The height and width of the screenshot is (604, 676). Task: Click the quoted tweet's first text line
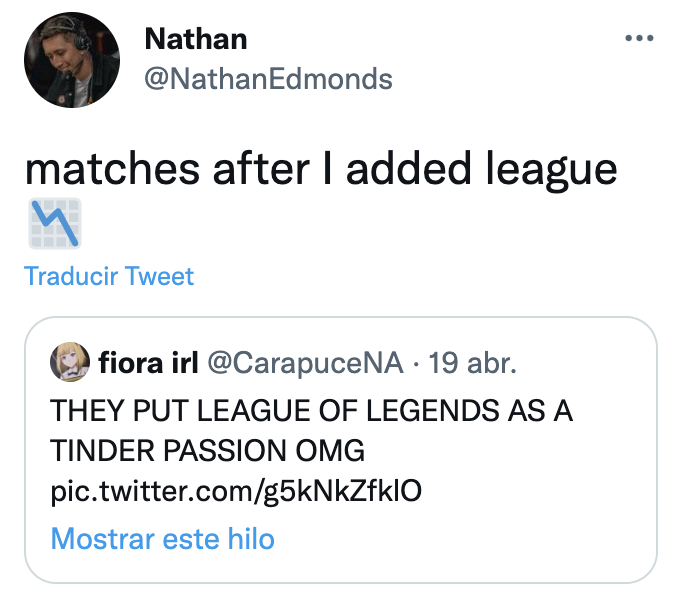click(311, 411)
